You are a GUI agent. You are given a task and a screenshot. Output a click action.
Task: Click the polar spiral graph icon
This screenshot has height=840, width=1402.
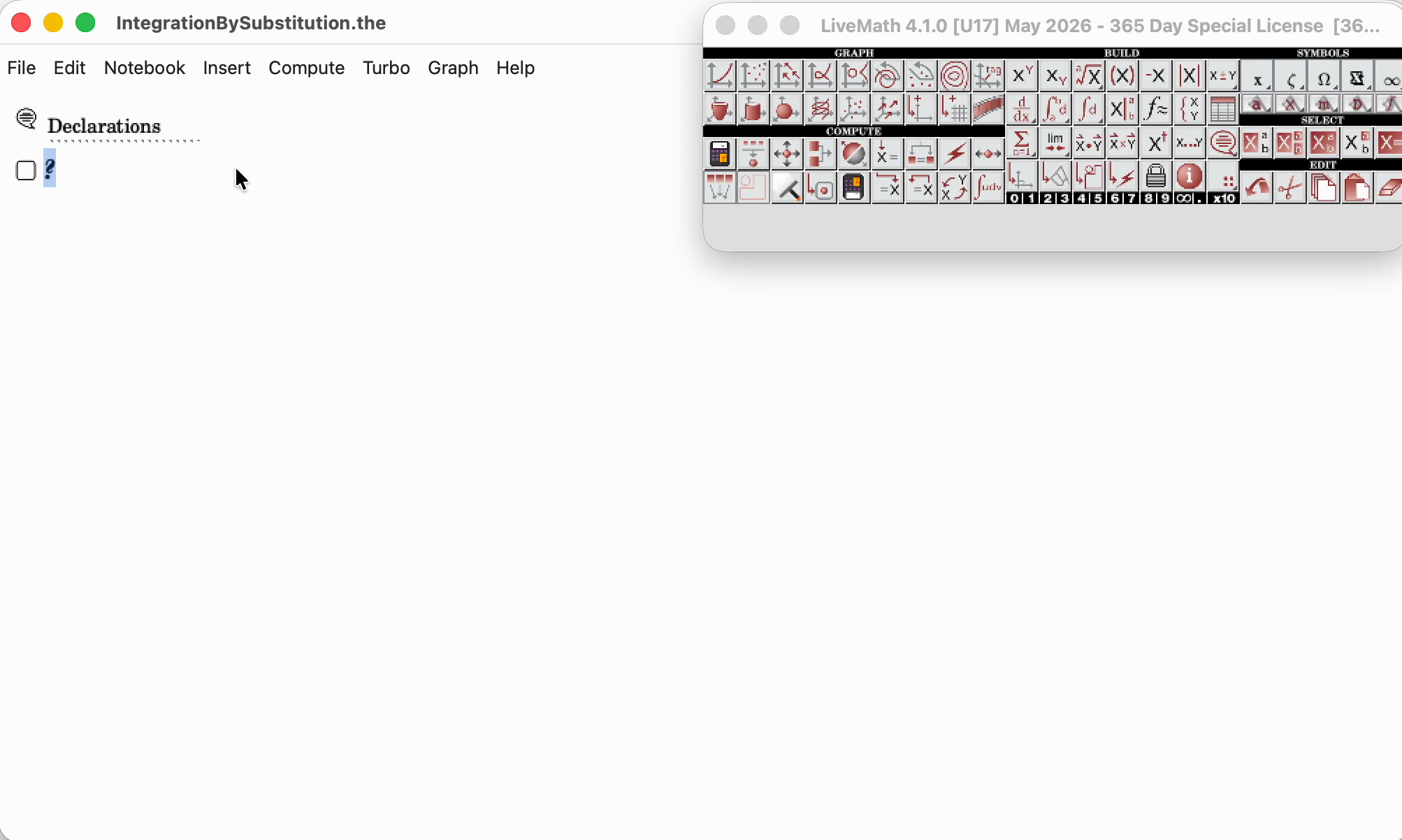(x=888, y=75)
